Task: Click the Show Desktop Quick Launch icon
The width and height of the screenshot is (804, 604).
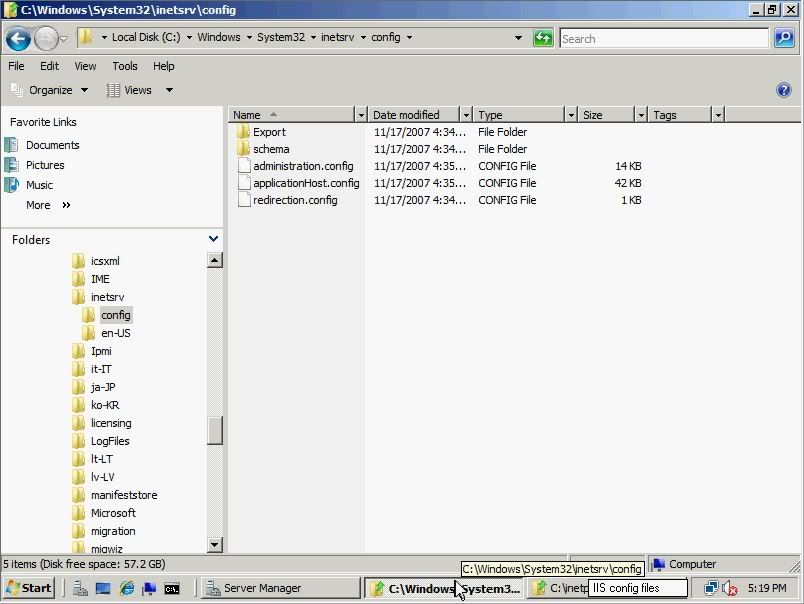Action: point(103,588)
